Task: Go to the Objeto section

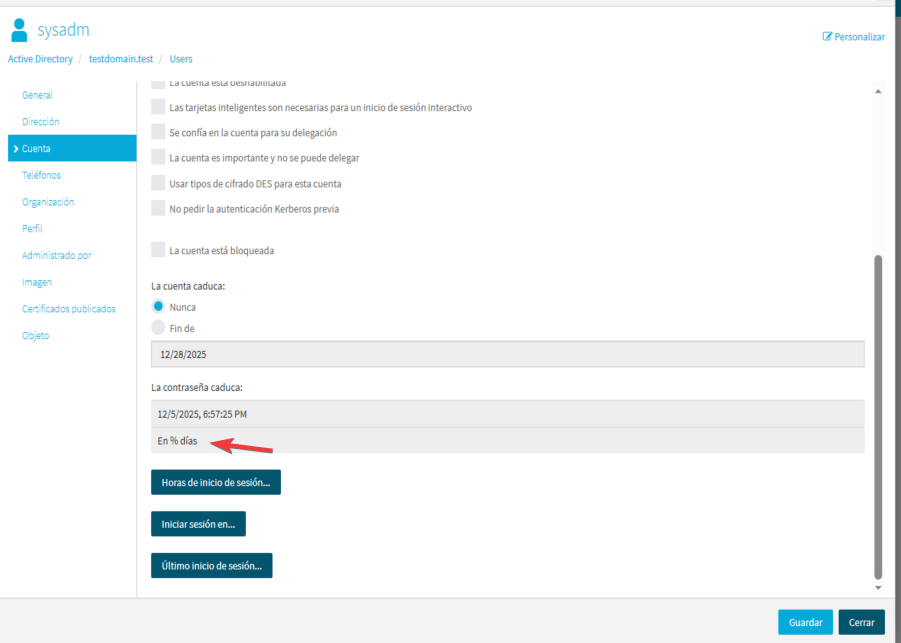Action: (35, 335)
